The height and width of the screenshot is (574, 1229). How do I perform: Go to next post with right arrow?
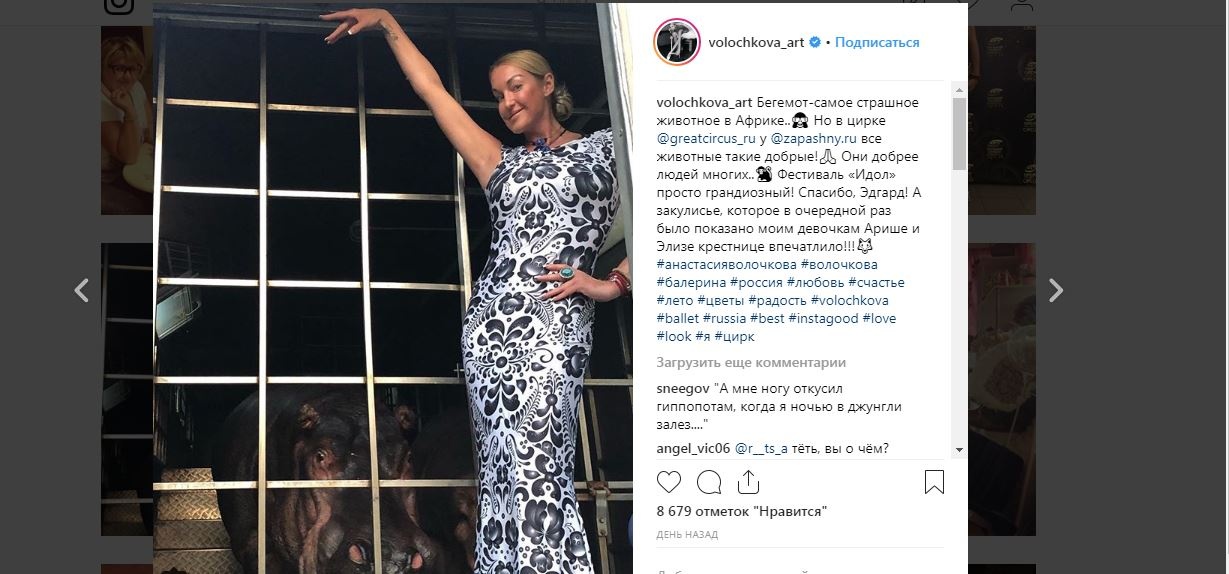pos(1055,290)
